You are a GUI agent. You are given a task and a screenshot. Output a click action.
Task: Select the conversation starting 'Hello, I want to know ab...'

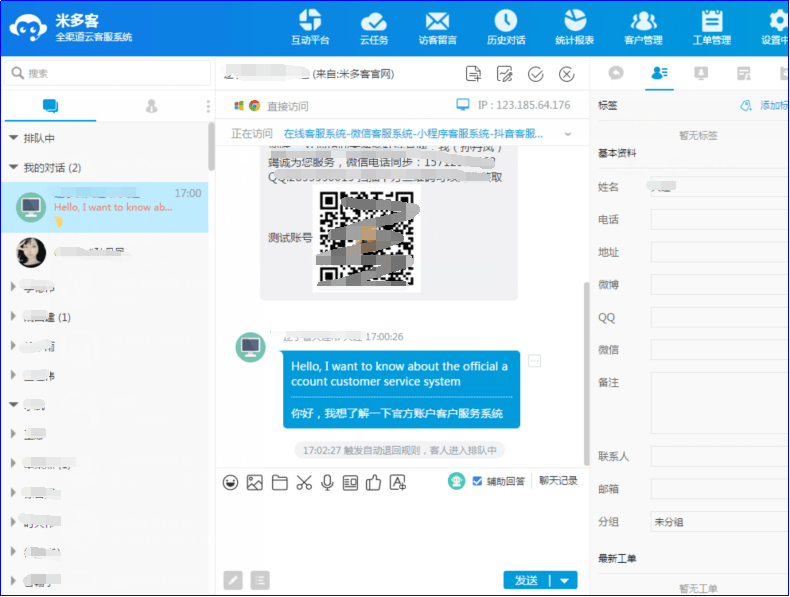point(105,207)
